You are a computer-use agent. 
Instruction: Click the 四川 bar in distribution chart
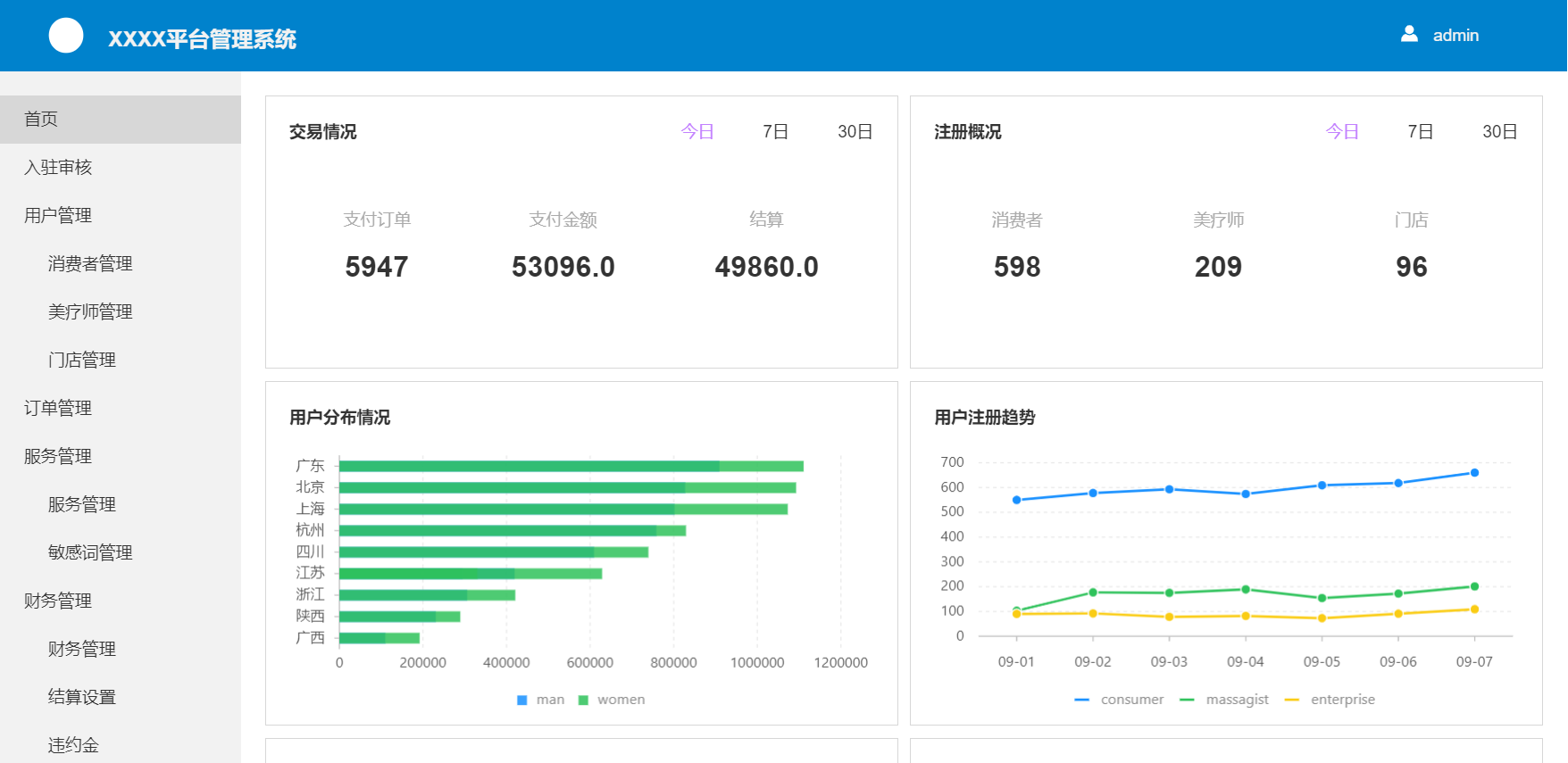[x=494, y=552]
